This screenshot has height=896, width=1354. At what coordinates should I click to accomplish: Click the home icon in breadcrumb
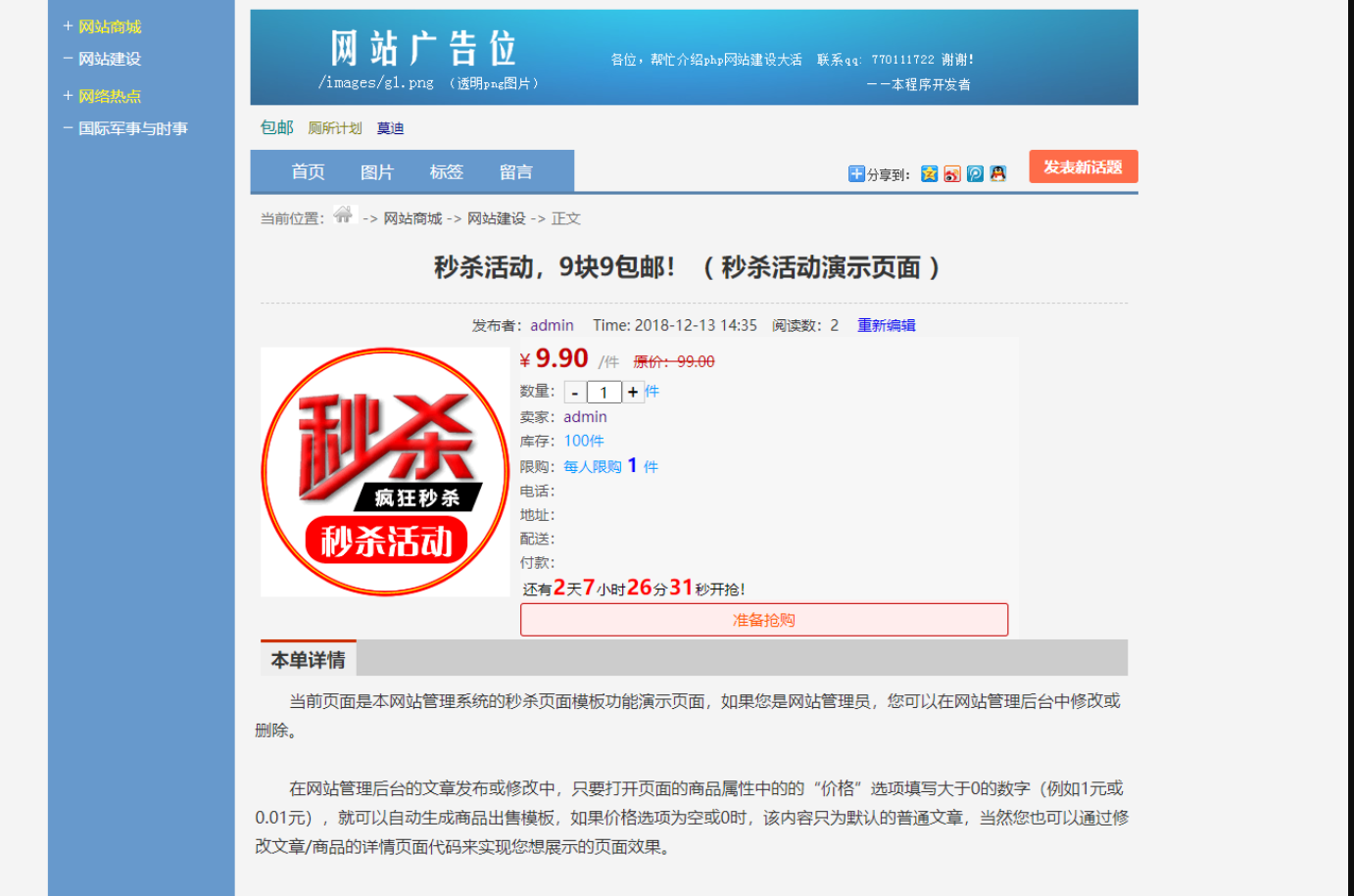[x=343, y=215]
